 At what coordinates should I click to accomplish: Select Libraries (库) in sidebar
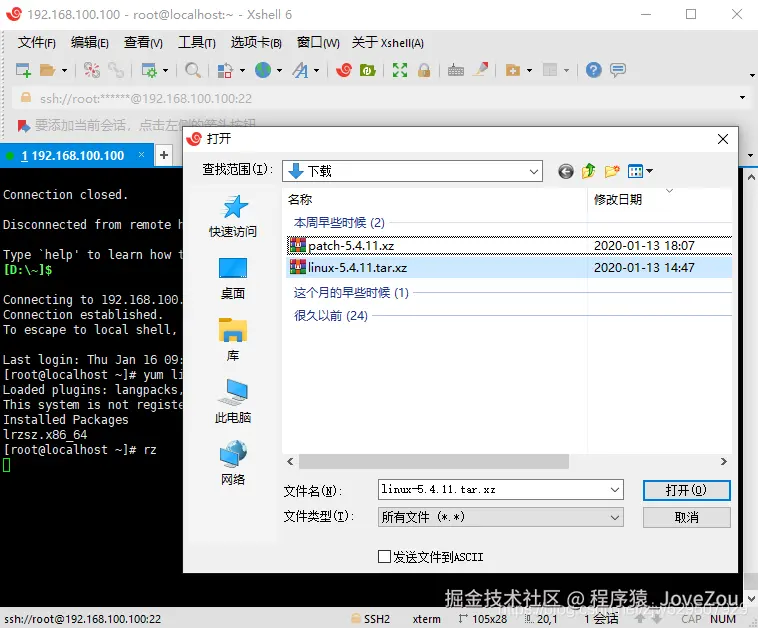pyautogui.click(x=233, y=340)
